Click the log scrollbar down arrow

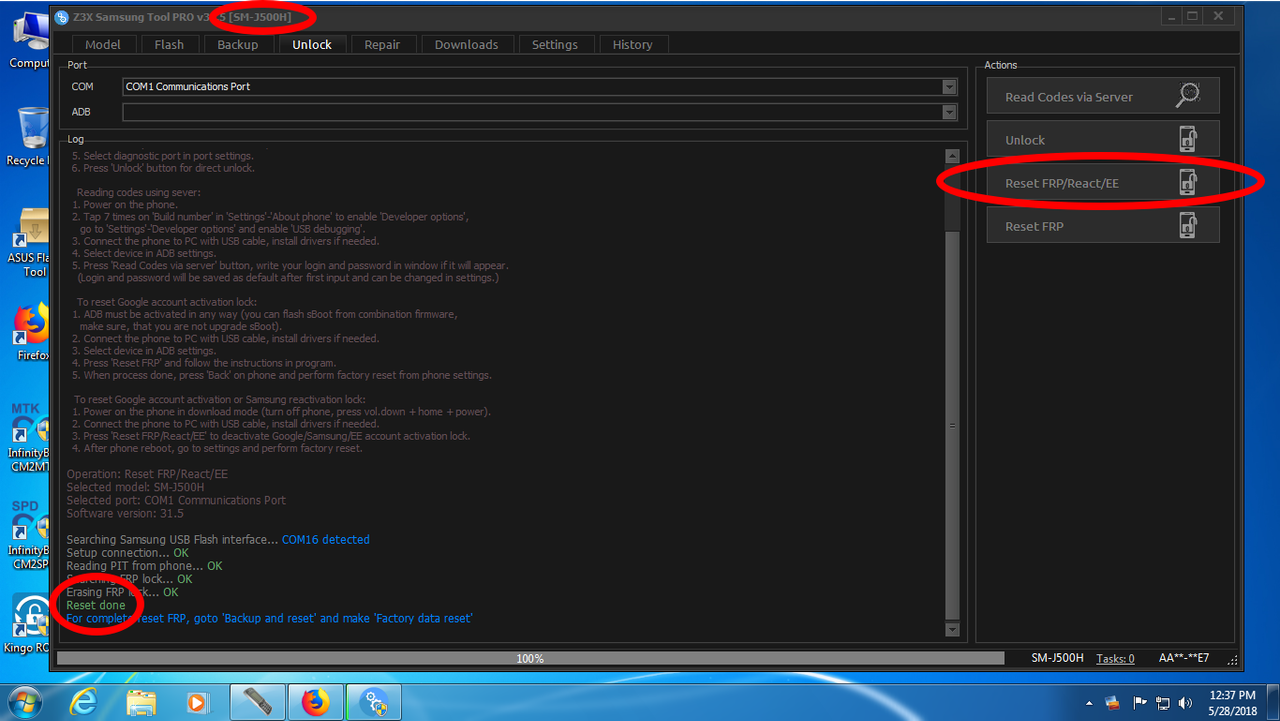click(952, 629)
